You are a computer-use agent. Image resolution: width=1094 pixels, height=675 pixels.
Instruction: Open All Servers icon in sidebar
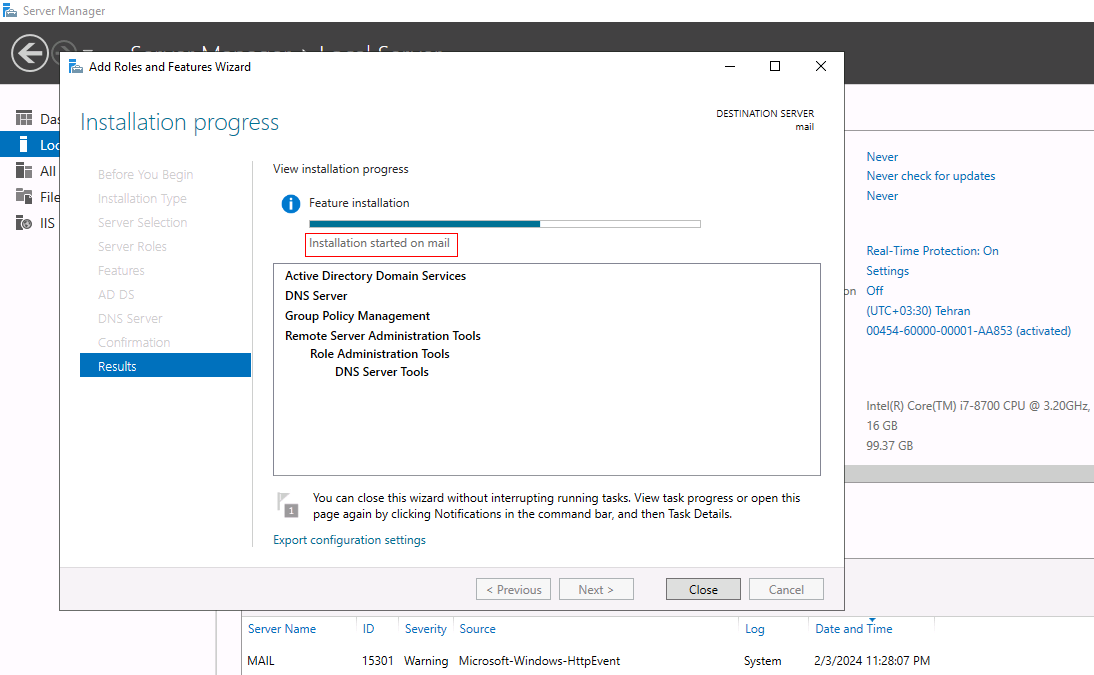pos(24,170)
